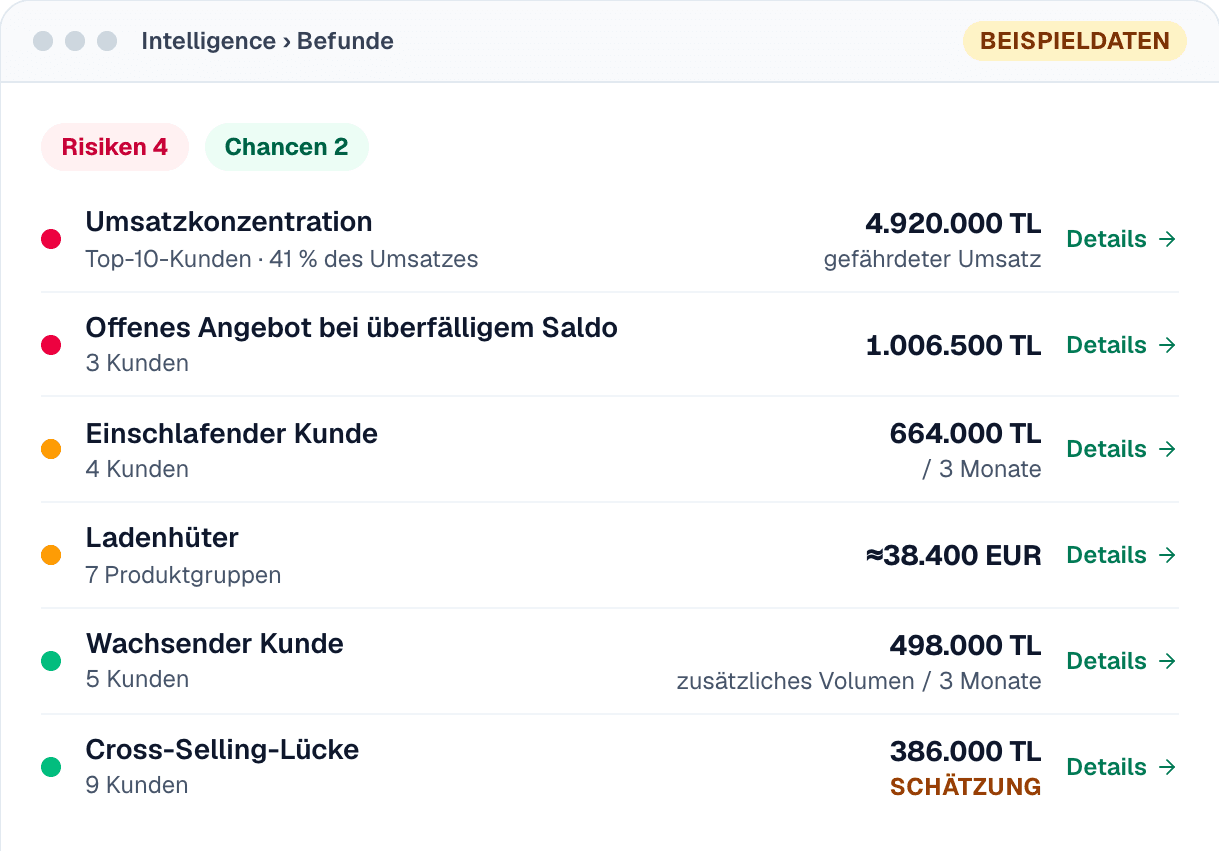Open Details for Offenes Angebot bei überfälligem Saldo
1219x851 pixels.
coord(1122,345)
